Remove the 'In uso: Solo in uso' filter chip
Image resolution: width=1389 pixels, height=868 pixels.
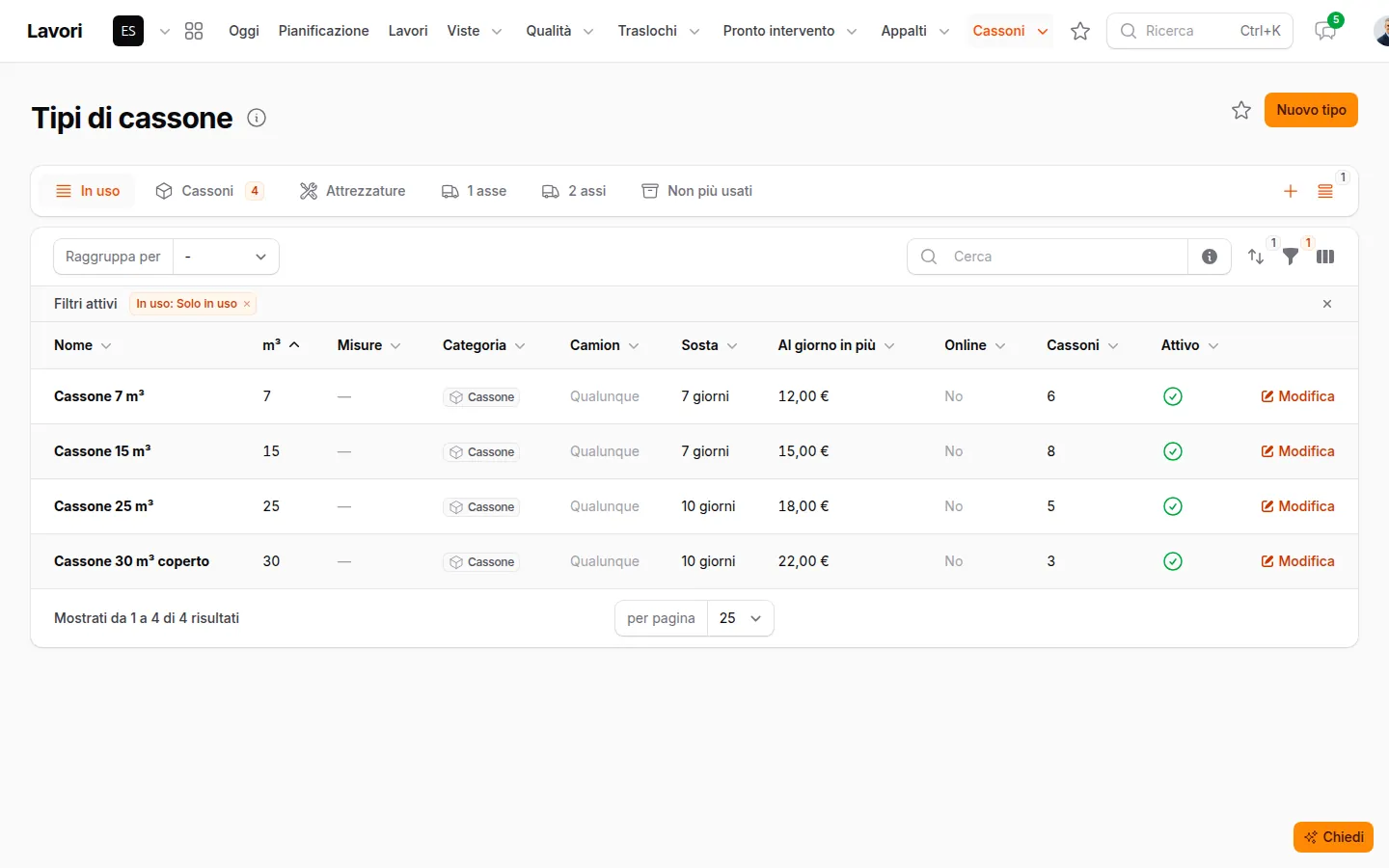[x=247, y=304]
